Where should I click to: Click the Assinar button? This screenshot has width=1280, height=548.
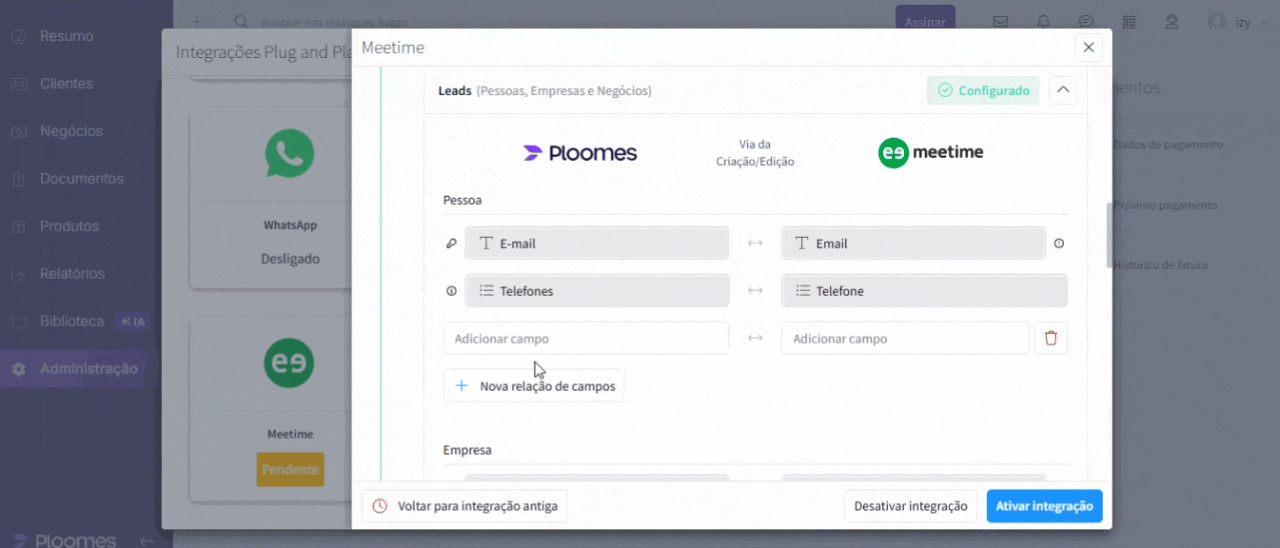(x=925, y=21)
